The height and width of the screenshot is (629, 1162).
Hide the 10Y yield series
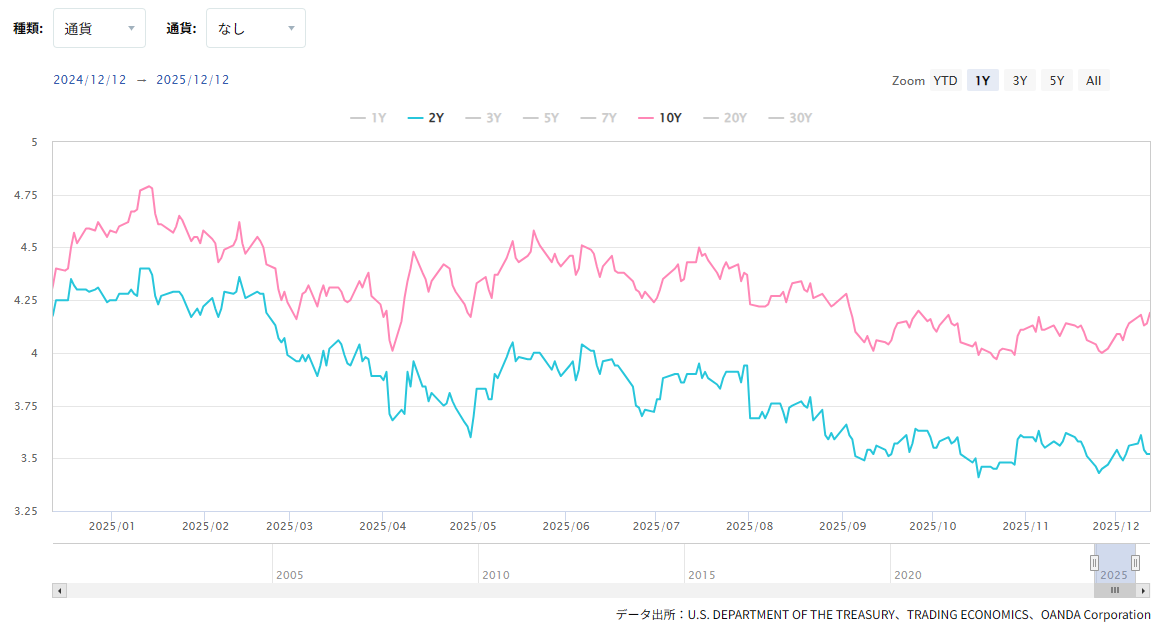[x=660, y=118]
